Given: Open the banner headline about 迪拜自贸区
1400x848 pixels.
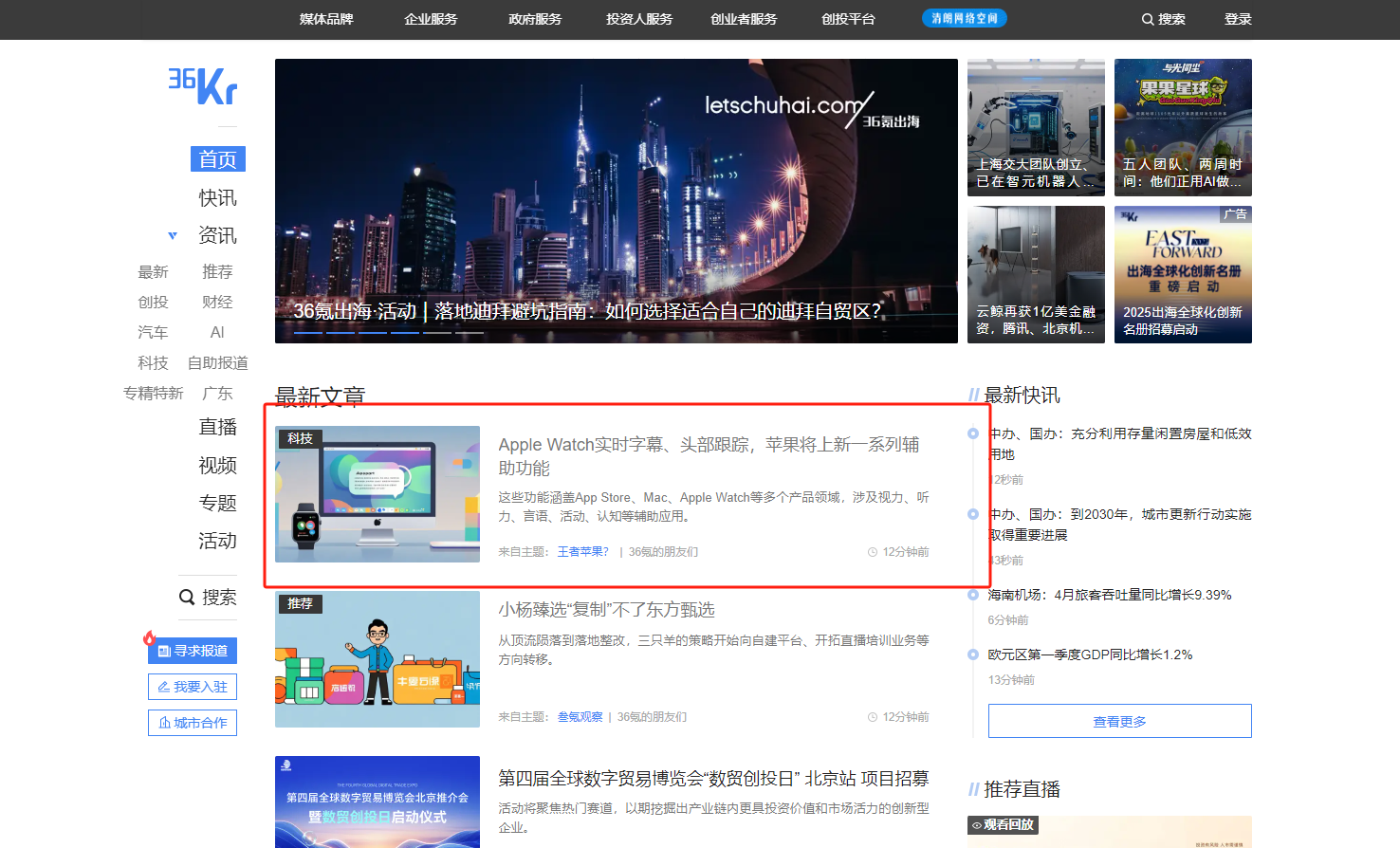Looking at the screenshot, I should (x=588, y=311).
